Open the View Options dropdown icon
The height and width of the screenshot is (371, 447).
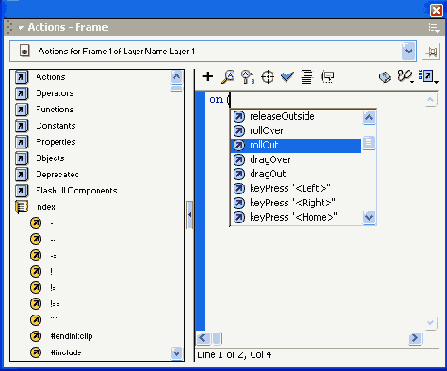coord(428,77)
